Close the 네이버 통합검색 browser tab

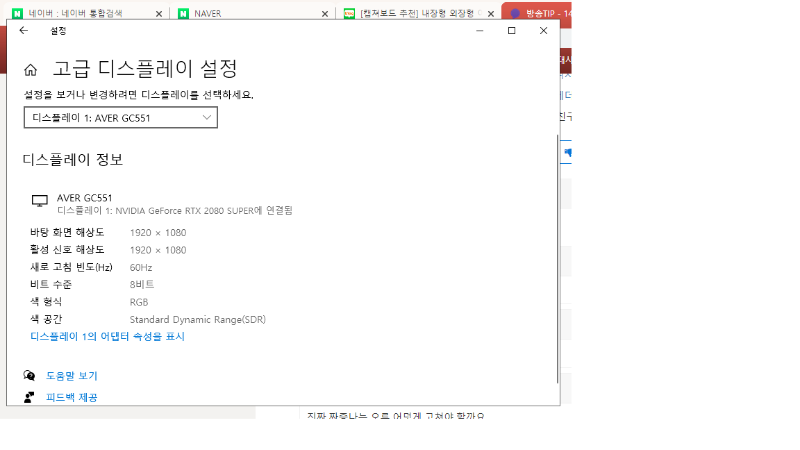159,14
